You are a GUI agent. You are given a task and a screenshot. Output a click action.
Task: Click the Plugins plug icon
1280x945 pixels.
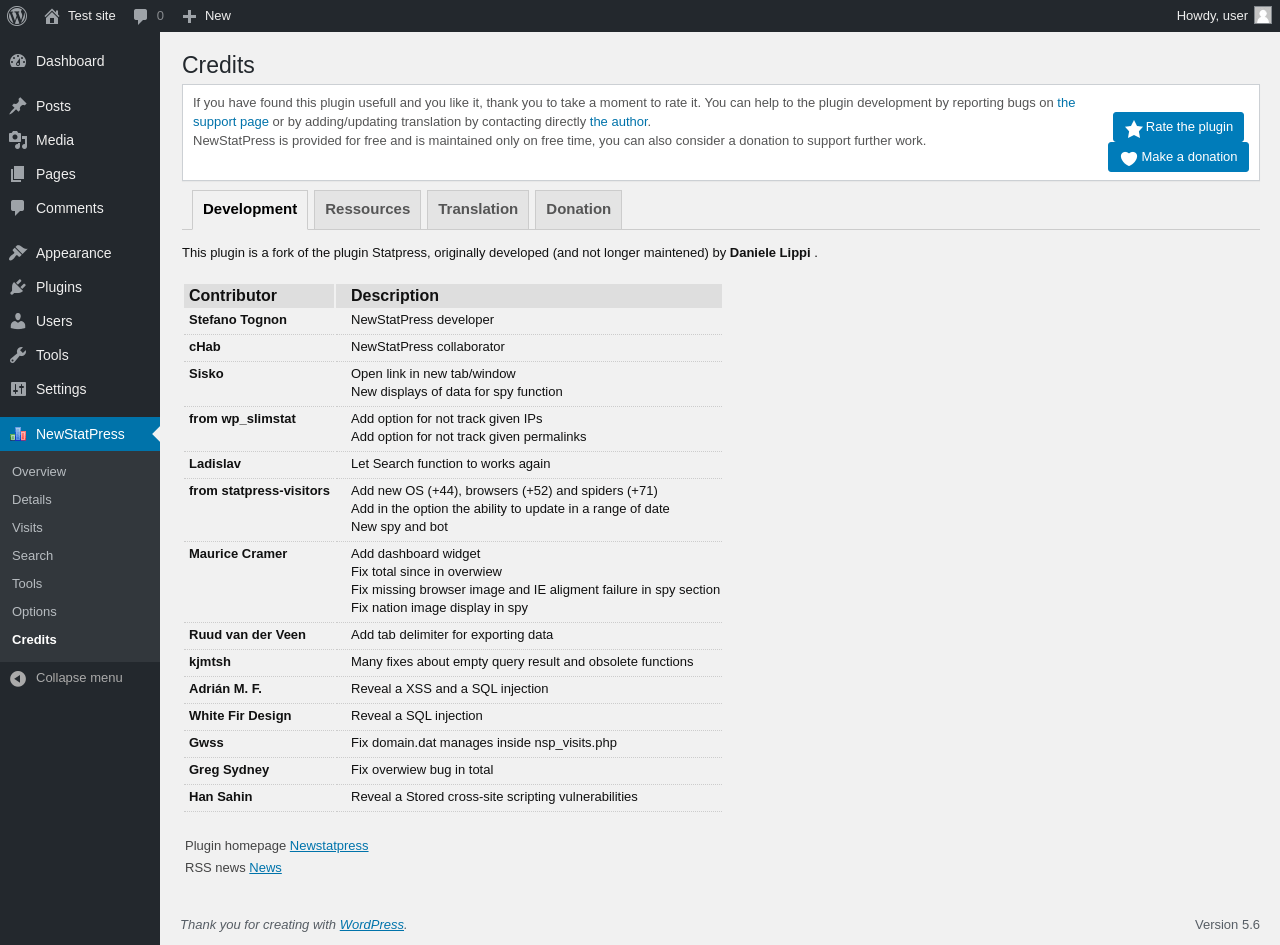click(18, 287)
